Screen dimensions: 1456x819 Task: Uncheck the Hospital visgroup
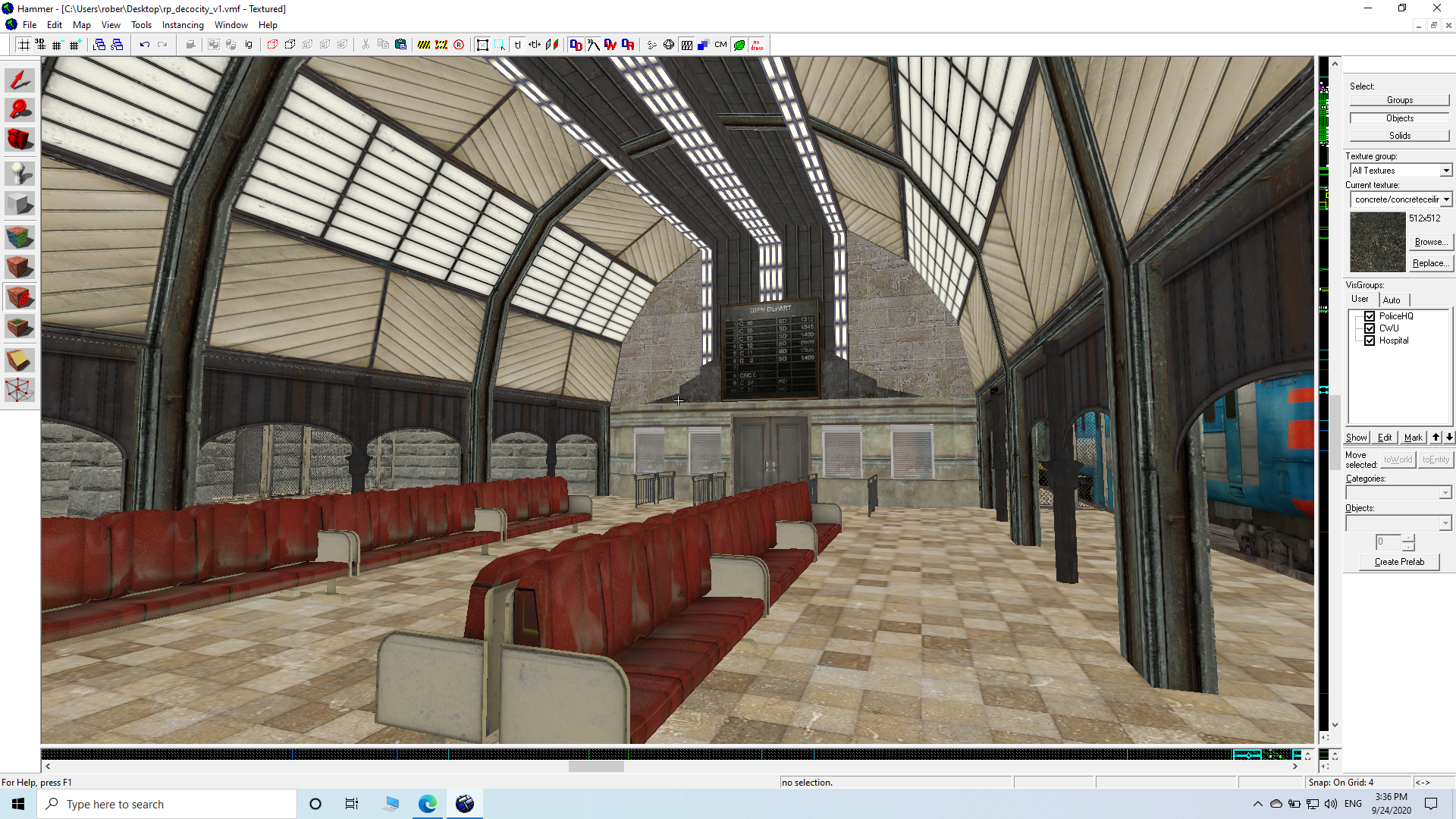click(1370, 340)
